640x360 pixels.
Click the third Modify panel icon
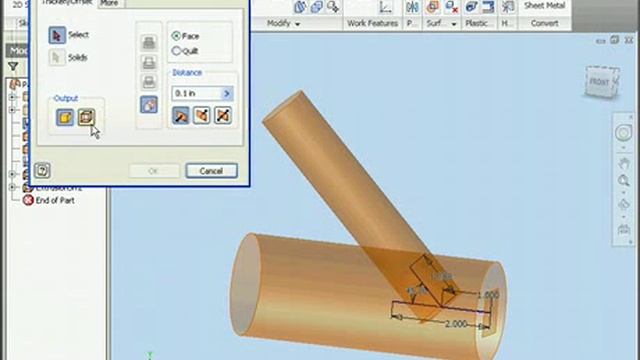click(333, 7)
